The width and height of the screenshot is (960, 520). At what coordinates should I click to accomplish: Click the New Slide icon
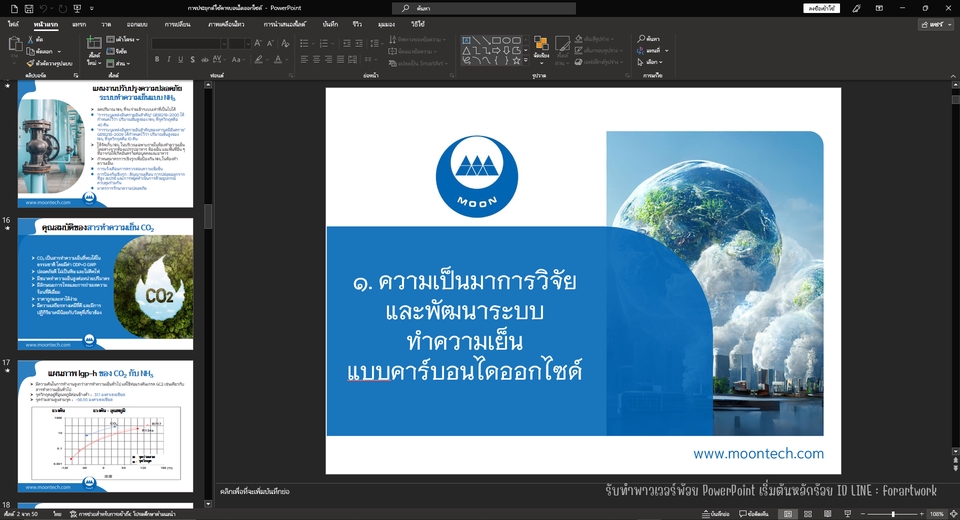(94, 43)
